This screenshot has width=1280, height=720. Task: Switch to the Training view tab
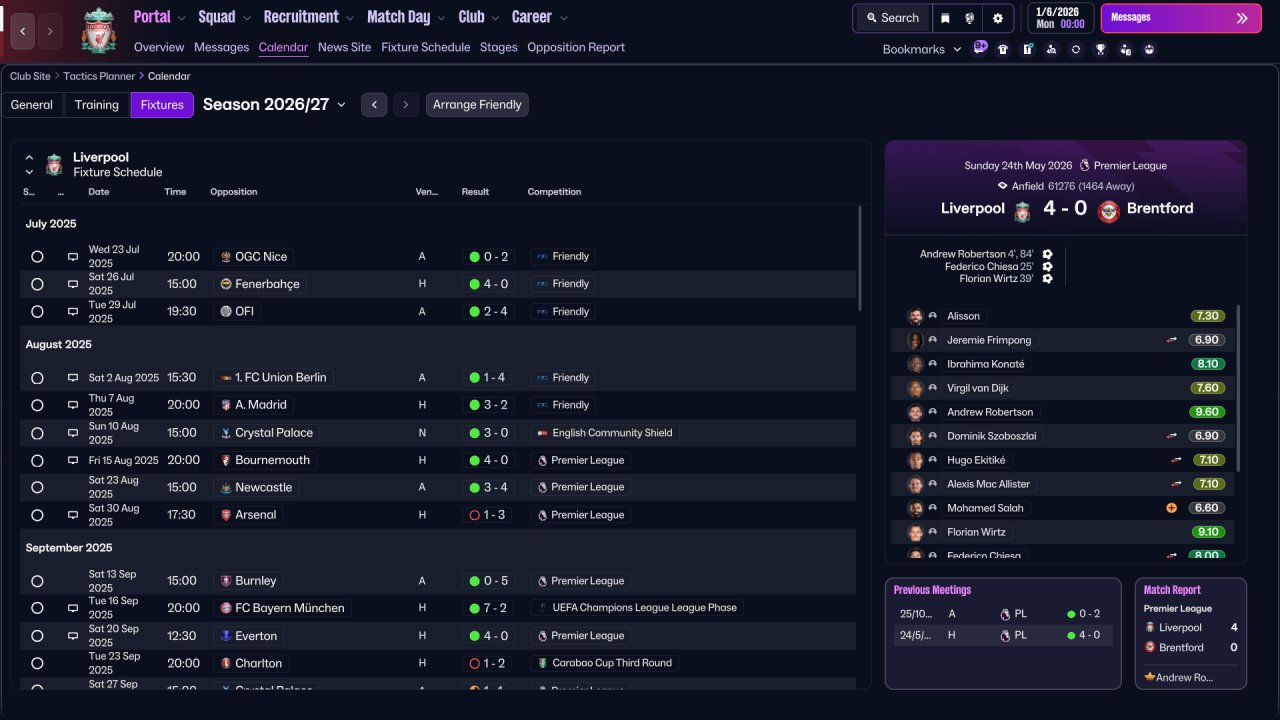[x=97, y=105]
